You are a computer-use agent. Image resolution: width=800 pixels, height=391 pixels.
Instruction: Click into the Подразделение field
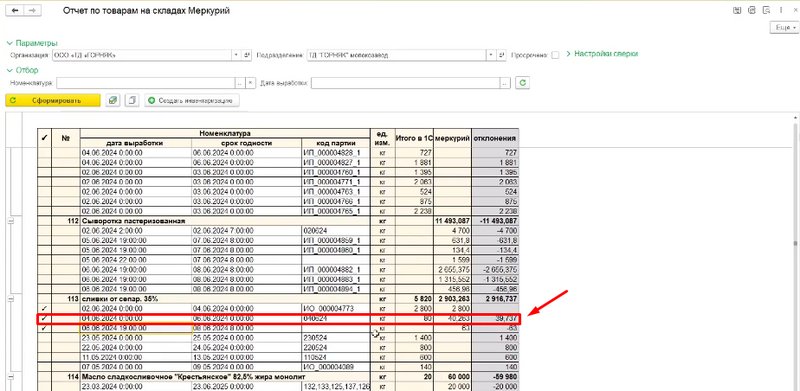pos(396,55)
